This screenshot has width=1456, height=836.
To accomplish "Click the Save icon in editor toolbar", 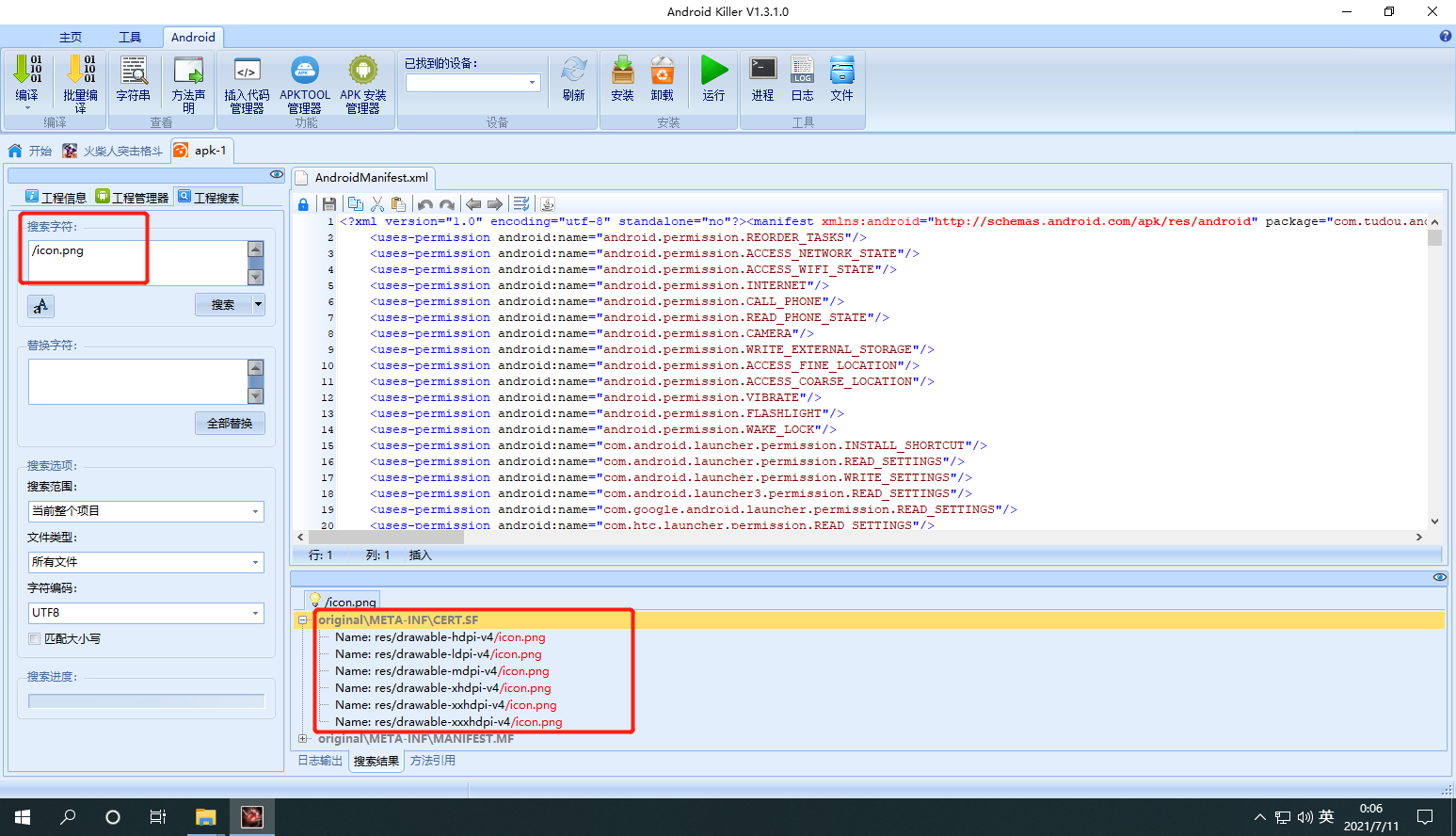I will point(329,204).
